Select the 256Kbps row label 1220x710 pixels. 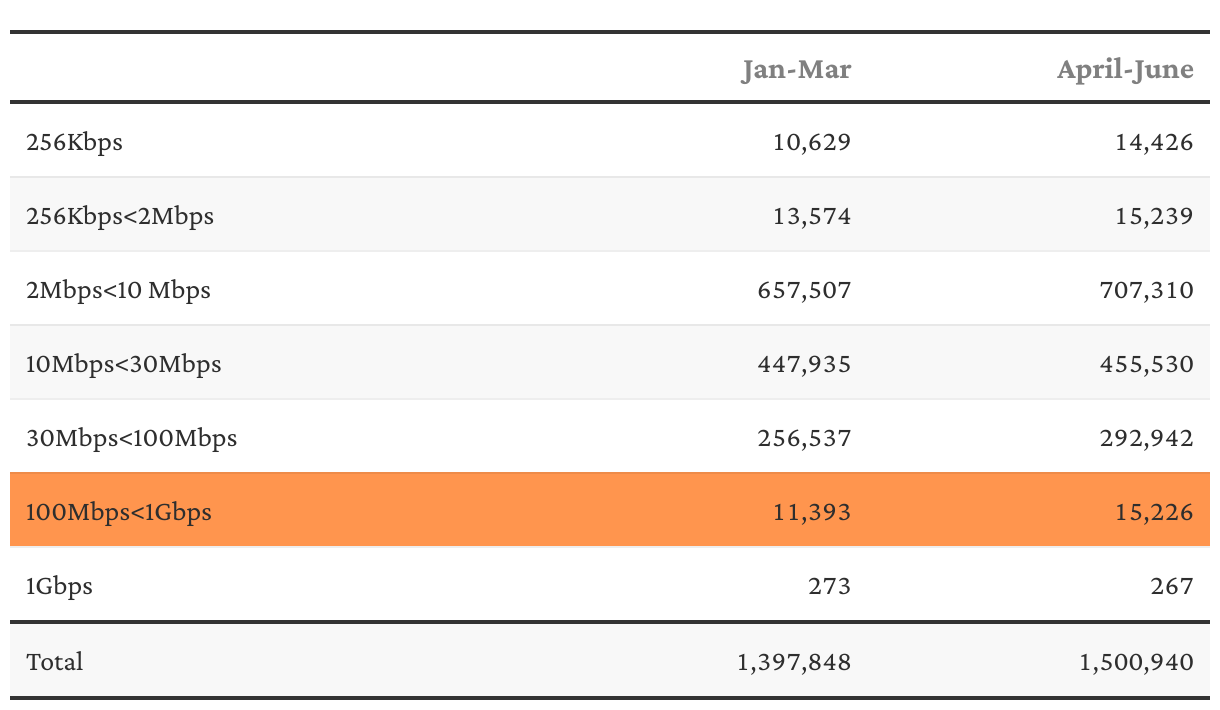click(x=75, y=142)
